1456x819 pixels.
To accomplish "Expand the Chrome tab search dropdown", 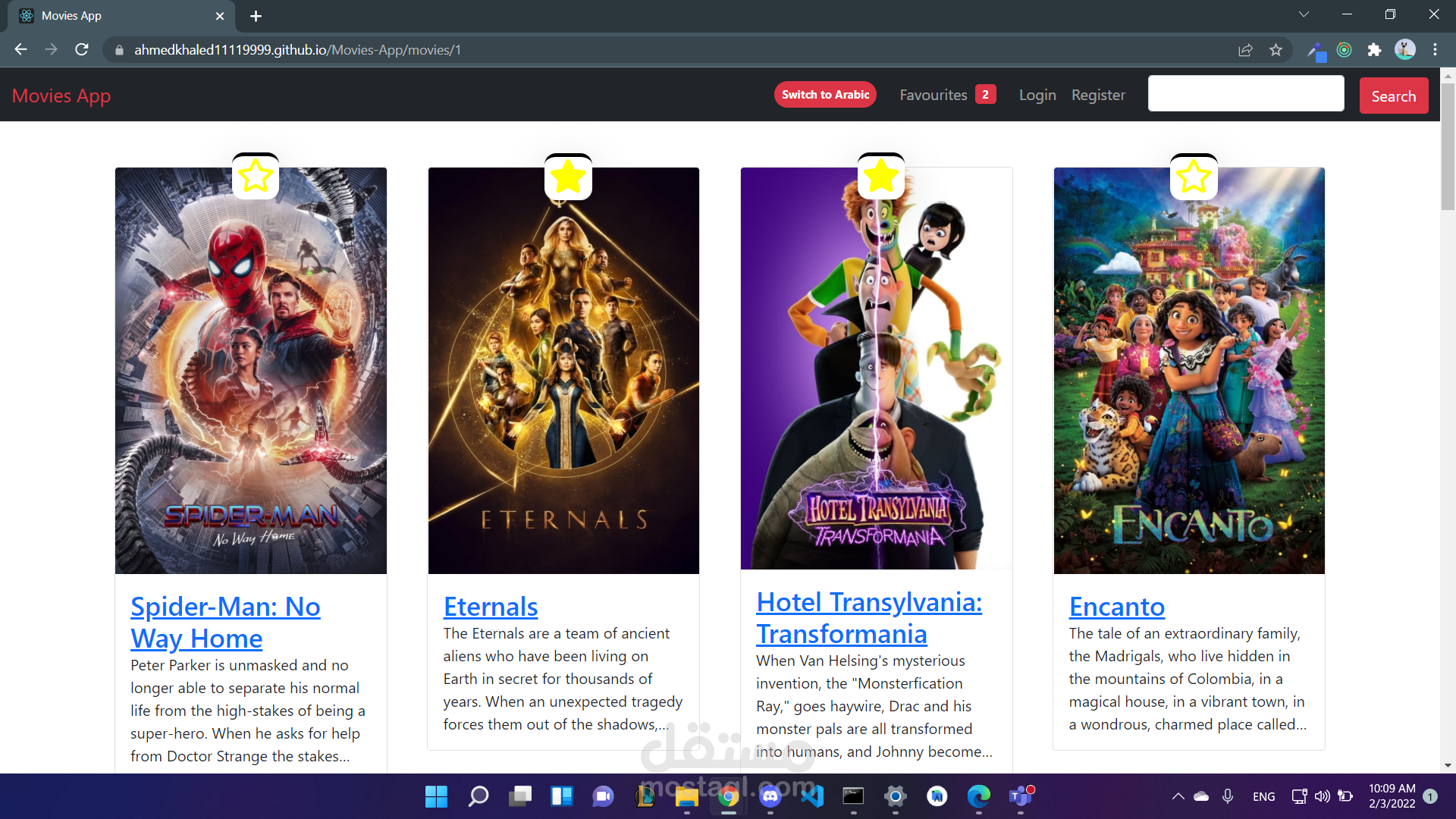I will click(x=1304, y=14).
